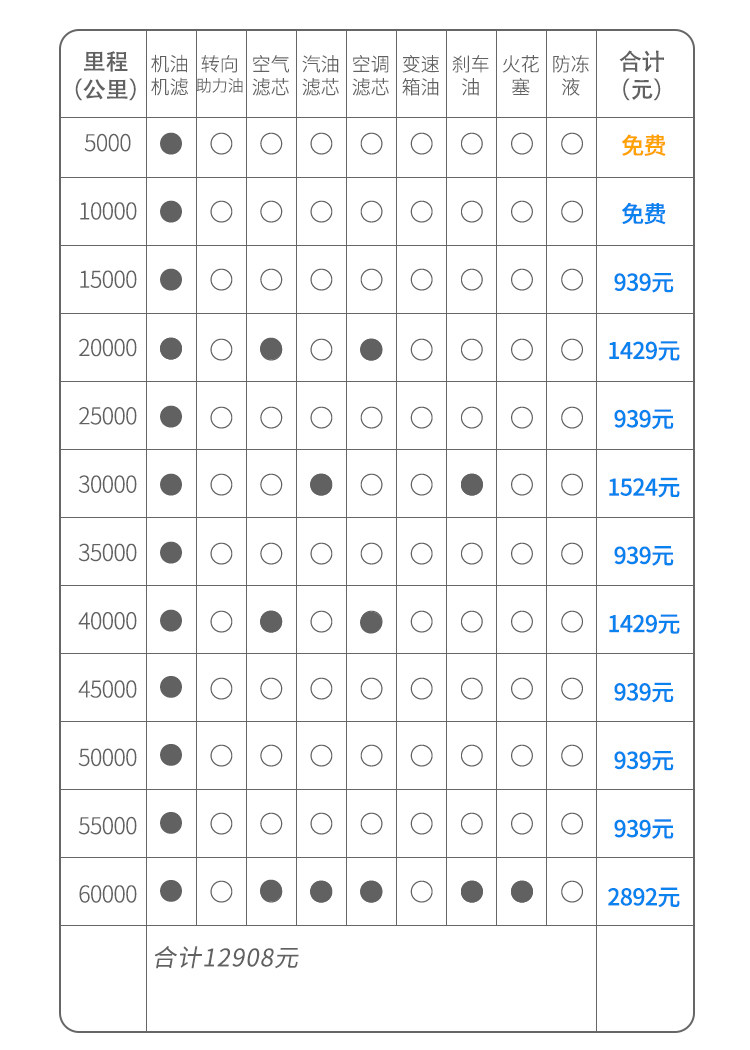Click the filled 刹车油 dot in the 60000 row
Viewport: 750px width, 1050px height.
[471, 891]
